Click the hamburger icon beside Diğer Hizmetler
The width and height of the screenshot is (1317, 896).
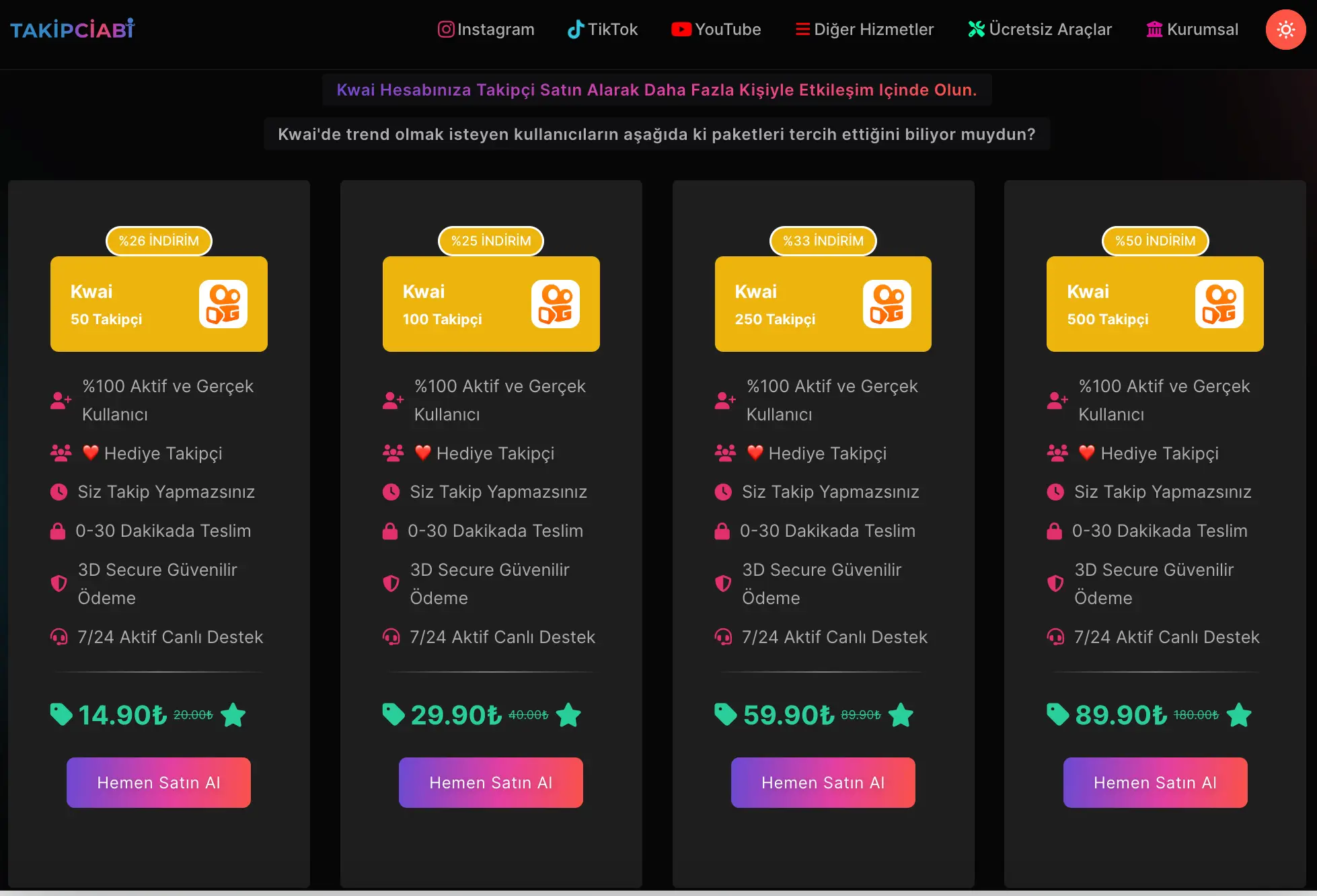802,30
